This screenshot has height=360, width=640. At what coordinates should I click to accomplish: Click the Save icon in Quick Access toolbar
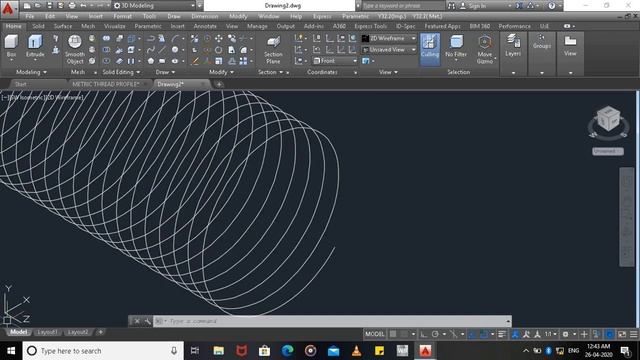pyautogui.click(x=49, y=6)
